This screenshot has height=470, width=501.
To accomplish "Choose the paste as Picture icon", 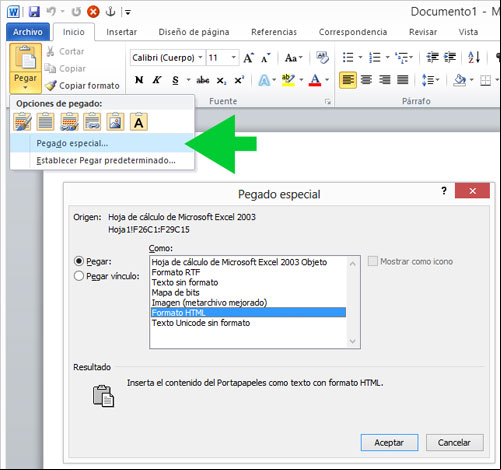I will (x=115, y=122).
